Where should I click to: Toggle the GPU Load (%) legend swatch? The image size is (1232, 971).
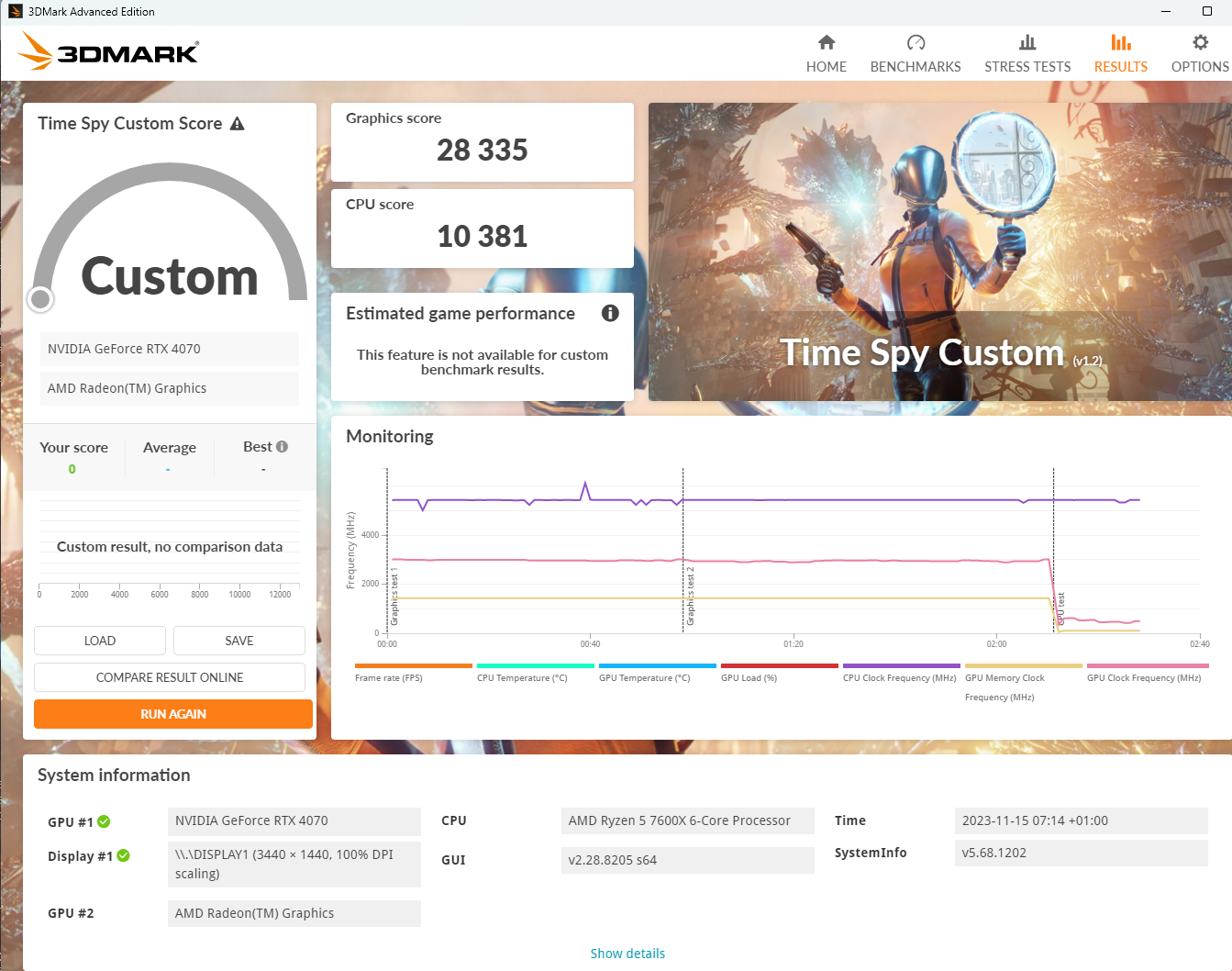coord(779,665)
